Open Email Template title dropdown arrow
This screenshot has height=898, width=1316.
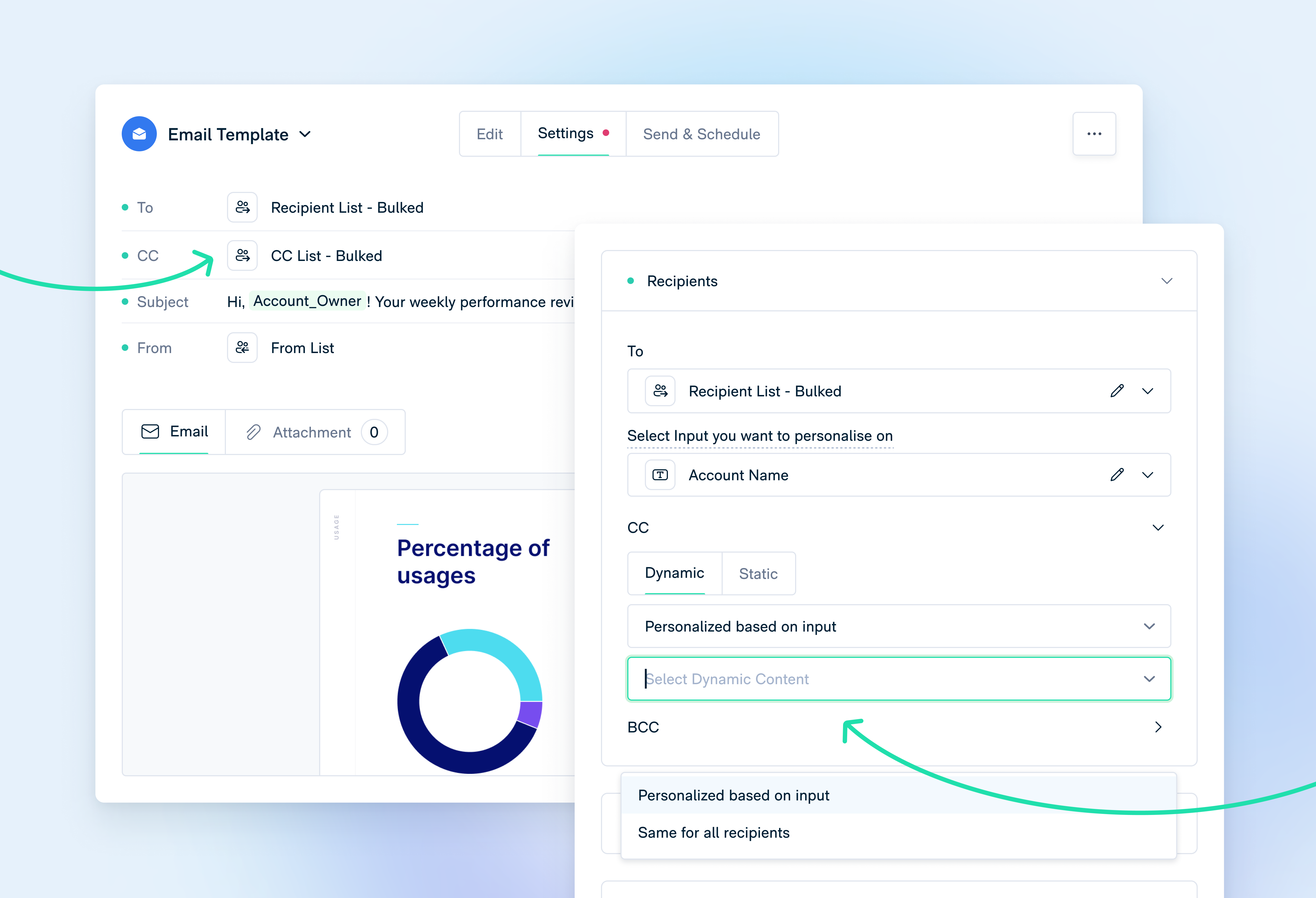tap(305, 134)
